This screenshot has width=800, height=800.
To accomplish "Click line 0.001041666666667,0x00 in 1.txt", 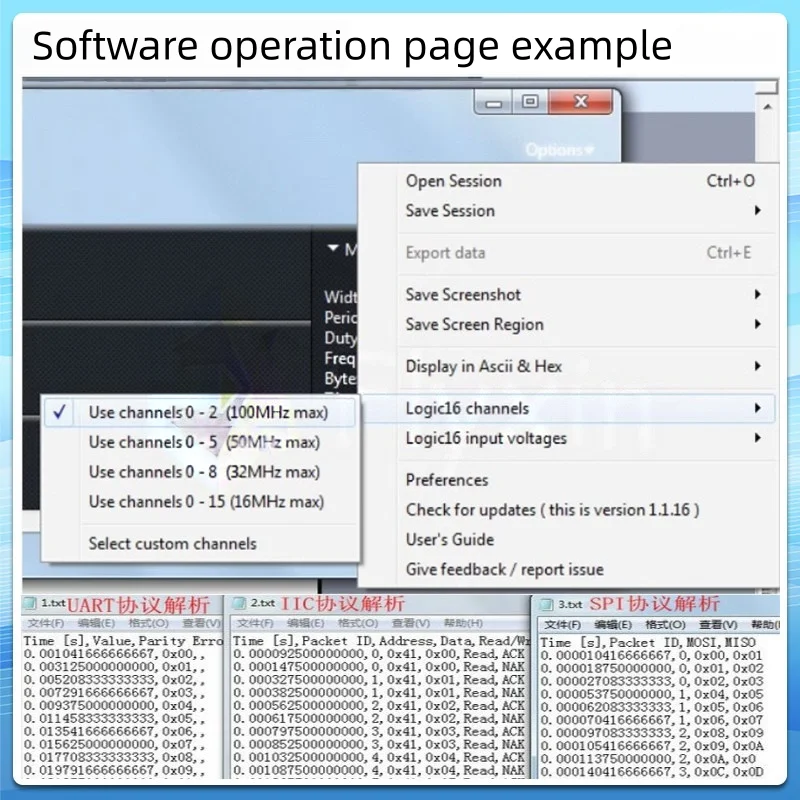I will [x=114, y=654].
